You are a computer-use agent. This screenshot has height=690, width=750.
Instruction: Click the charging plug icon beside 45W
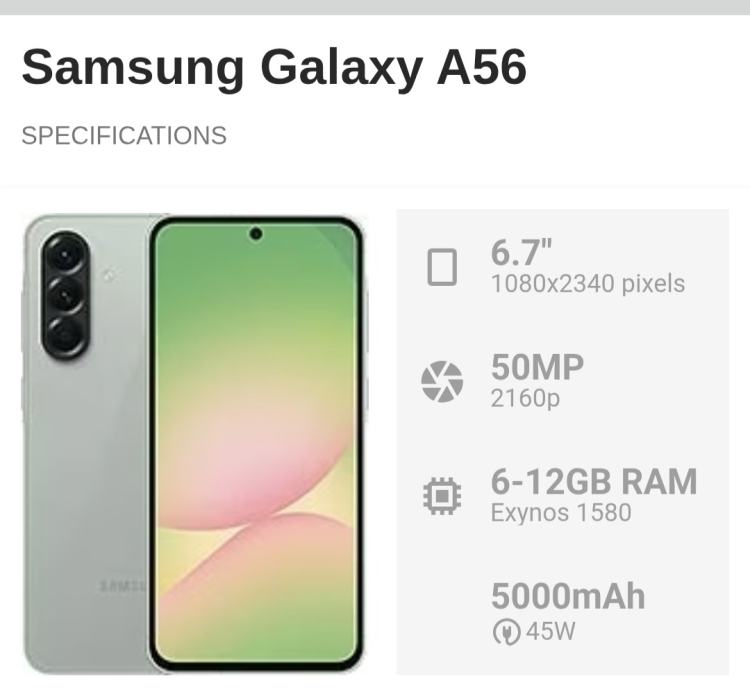tap(506, 631)
